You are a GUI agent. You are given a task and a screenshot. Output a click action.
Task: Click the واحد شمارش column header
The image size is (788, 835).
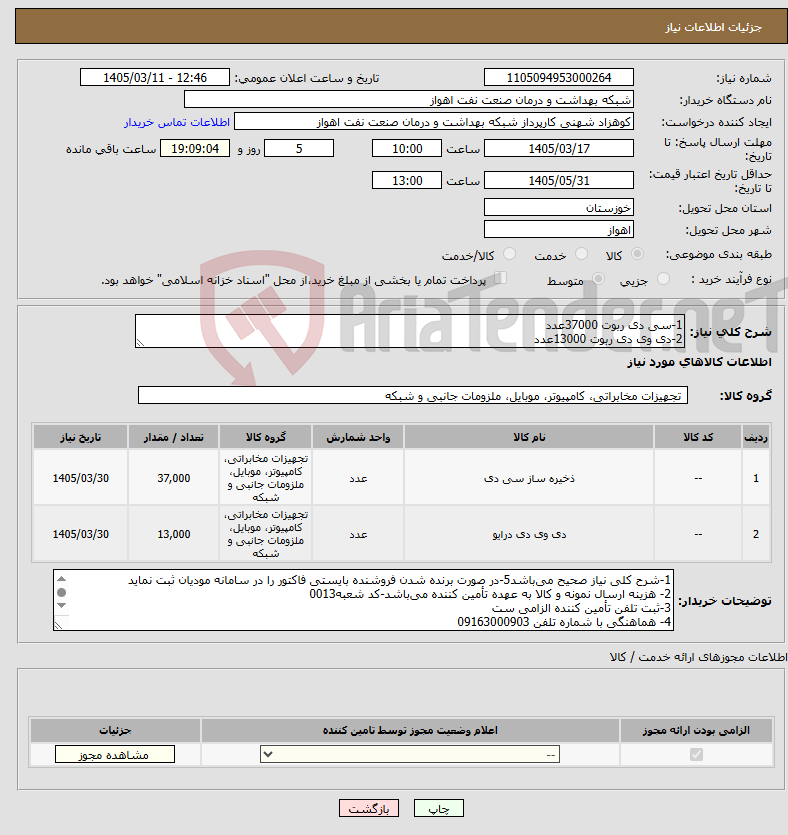click(358, 437)
